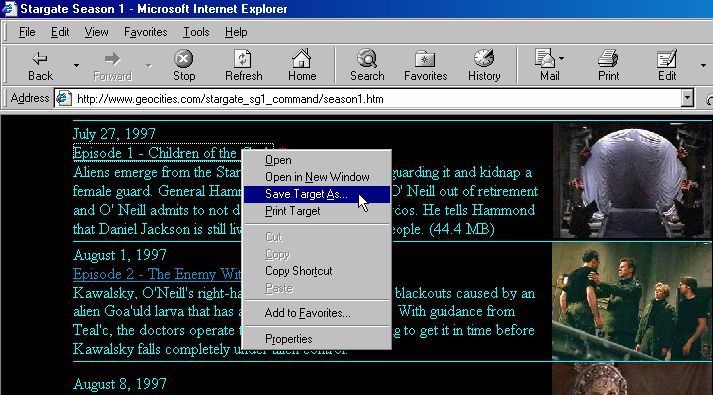Screen dimensions: 713x395
Task: Click the Back toolbar icon
Action: 40,58
